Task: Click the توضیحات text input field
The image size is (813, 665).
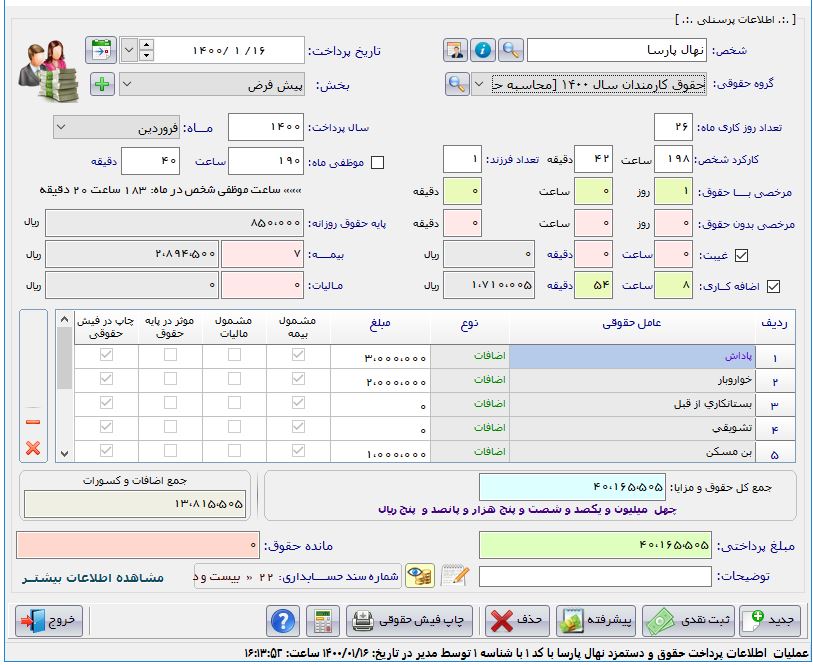Action: coord(594,576)
